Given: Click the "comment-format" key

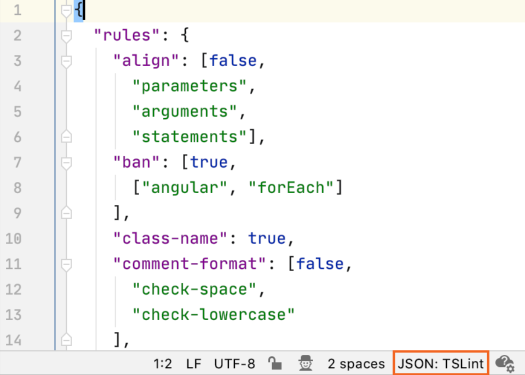Looking at the screenshot, I should 190,264.
